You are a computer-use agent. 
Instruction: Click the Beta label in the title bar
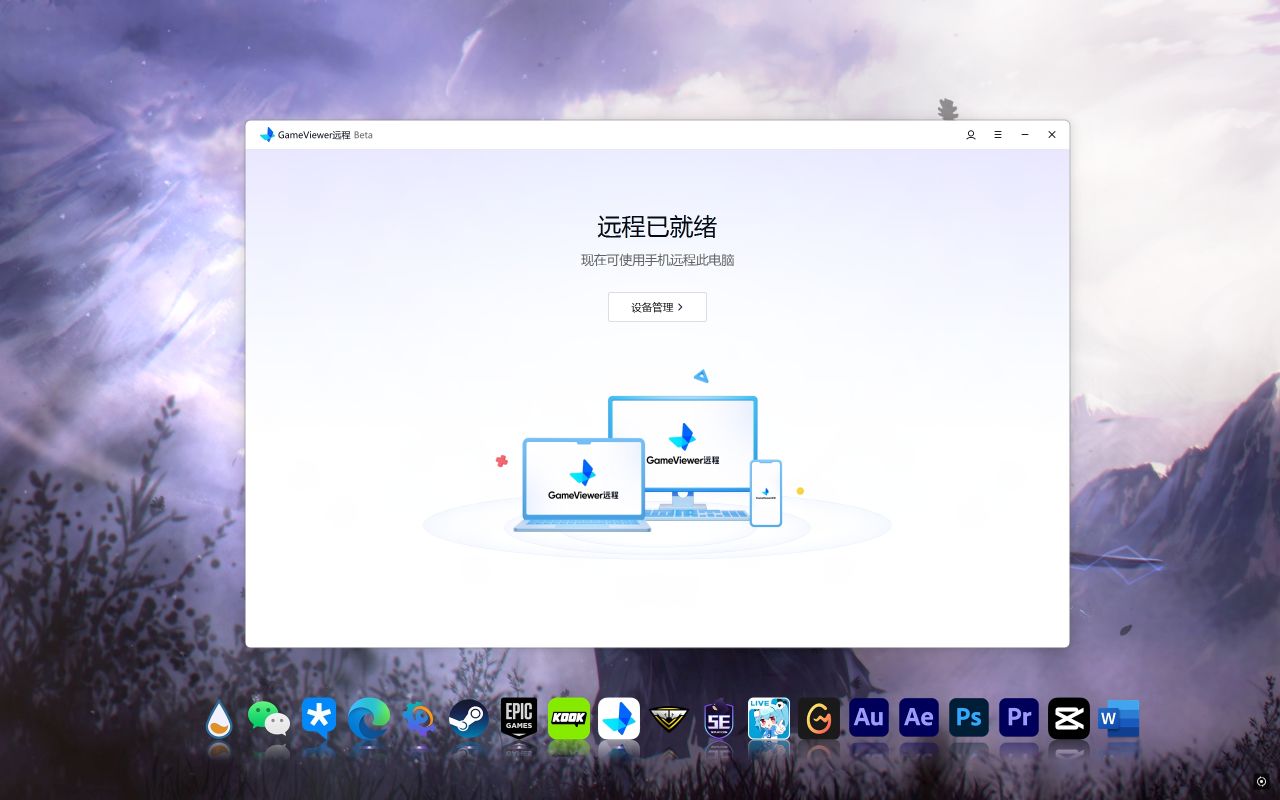363,135
